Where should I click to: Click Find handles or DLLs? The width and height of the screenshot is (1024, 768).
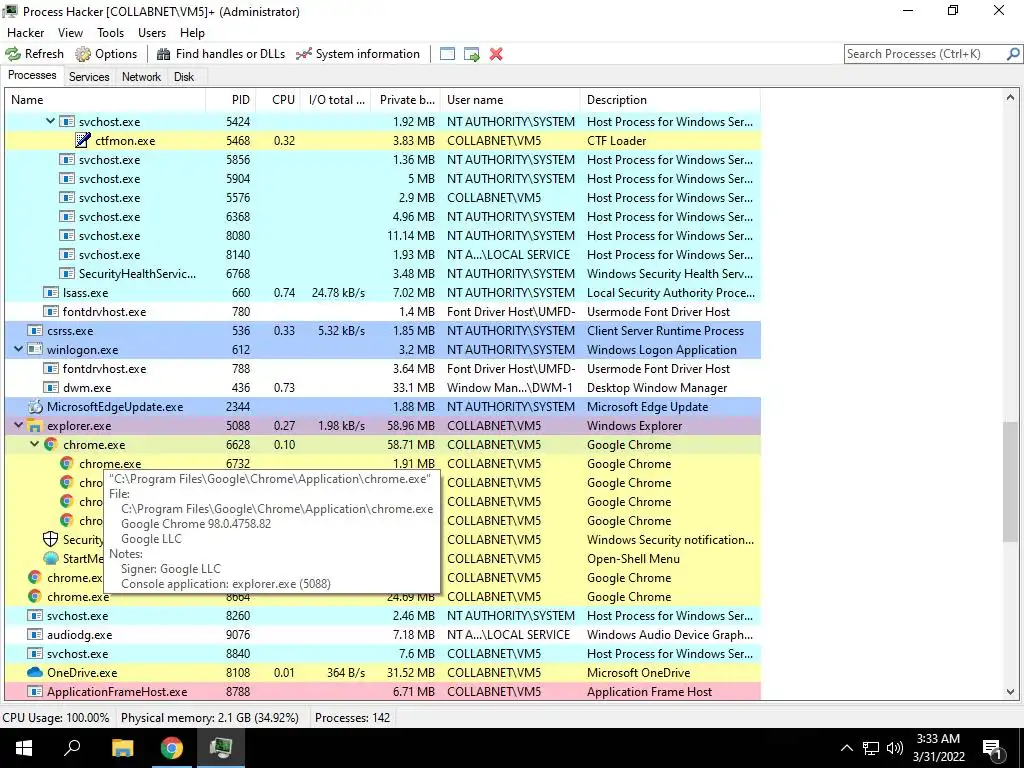221,54
